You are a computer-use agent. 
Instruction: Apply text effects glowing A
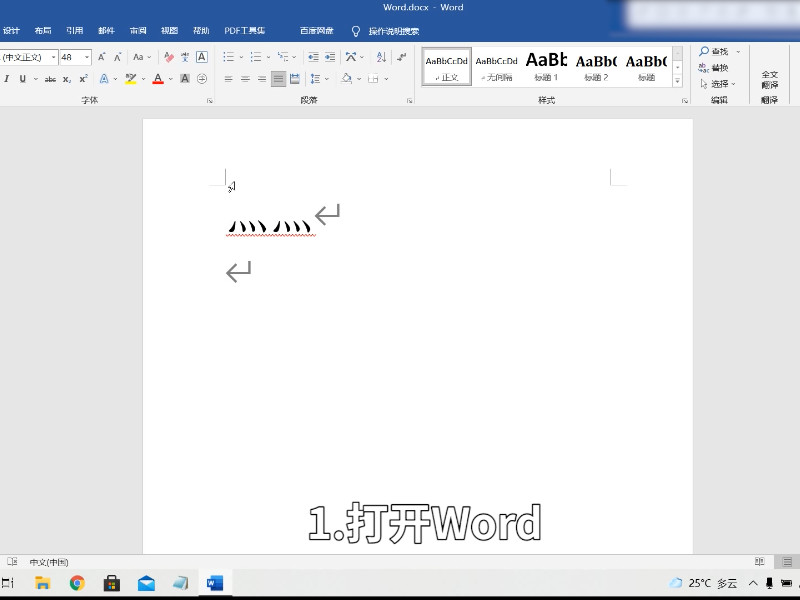(104, 79)
